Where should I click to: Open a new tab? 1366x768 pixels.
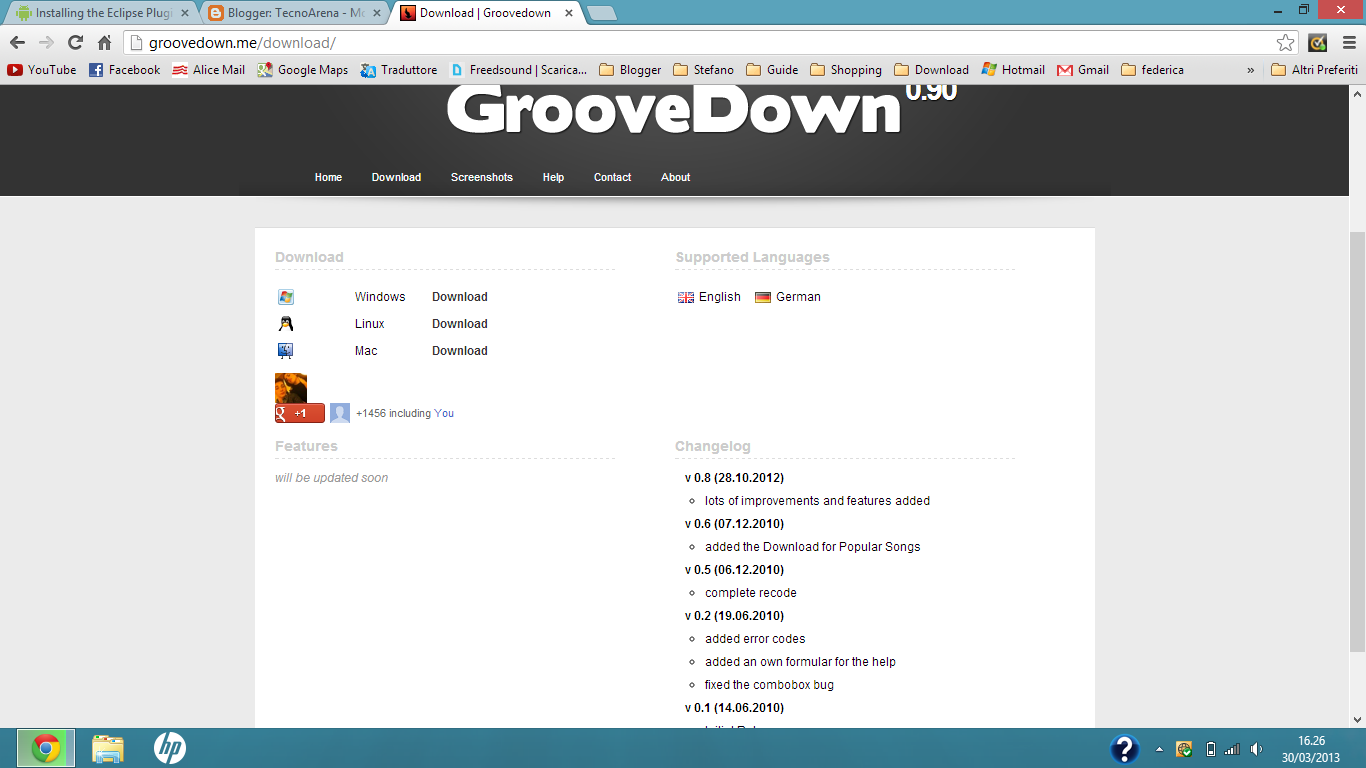(601, 13)
